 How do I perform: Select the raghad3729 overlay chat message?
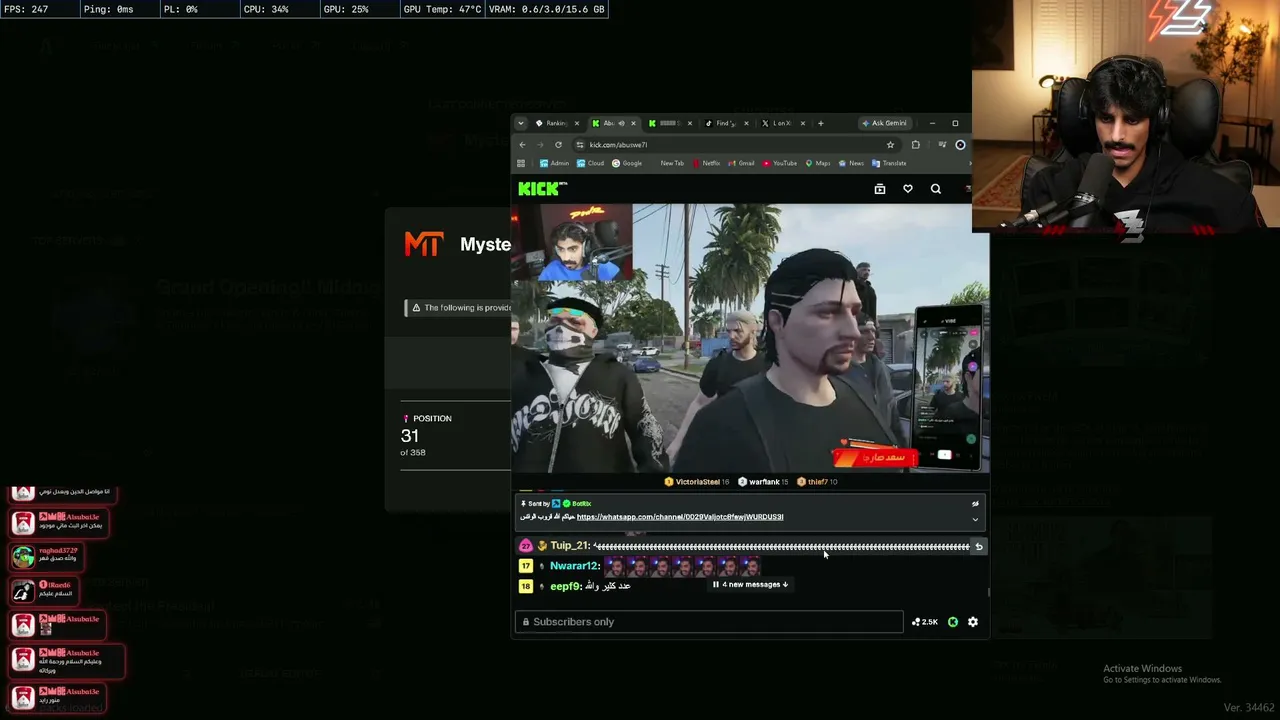(x=46, y=556)
